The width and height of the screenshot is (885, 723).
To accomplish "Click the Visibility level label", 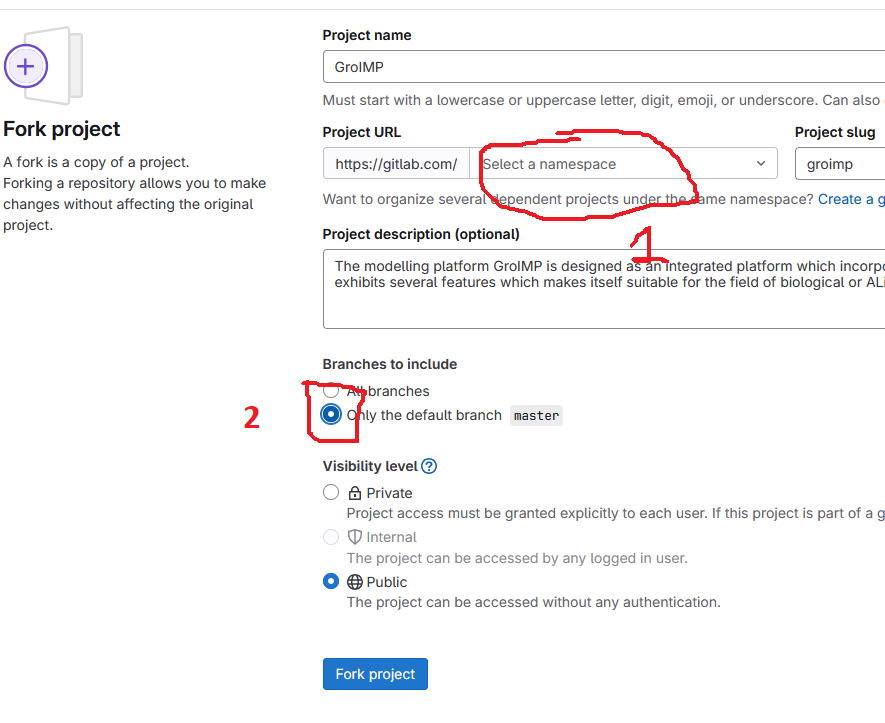I will (x=369, y=466).
